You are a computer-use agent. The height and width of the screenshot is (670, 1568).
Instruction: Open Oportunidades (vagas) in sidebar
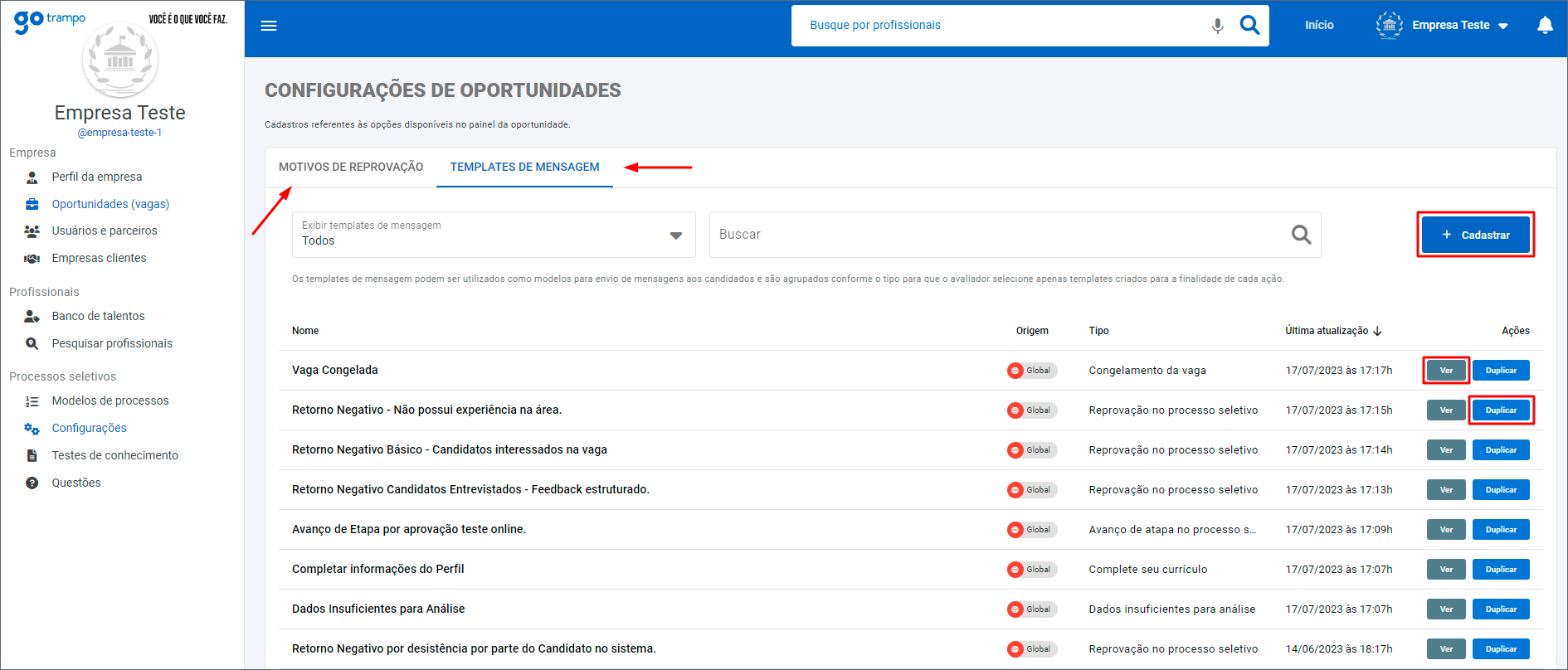point(110,204)
